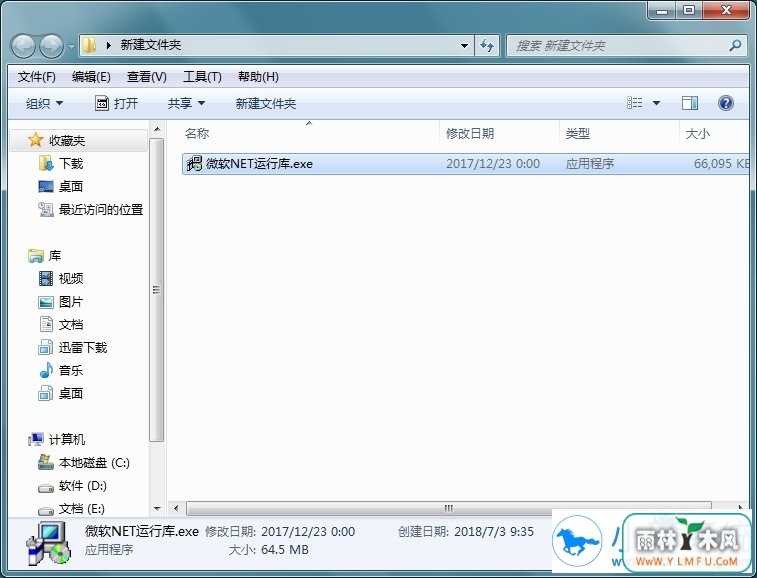The image size is (757, 578).
Task: Click the 新建文件夹 toolbar button
Action: point(266,103)
